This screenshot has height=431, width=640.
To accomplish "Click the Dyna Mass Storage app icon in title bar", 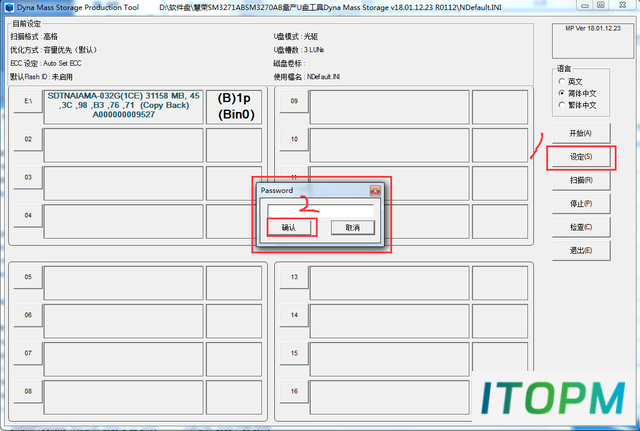I will [9, 7].
